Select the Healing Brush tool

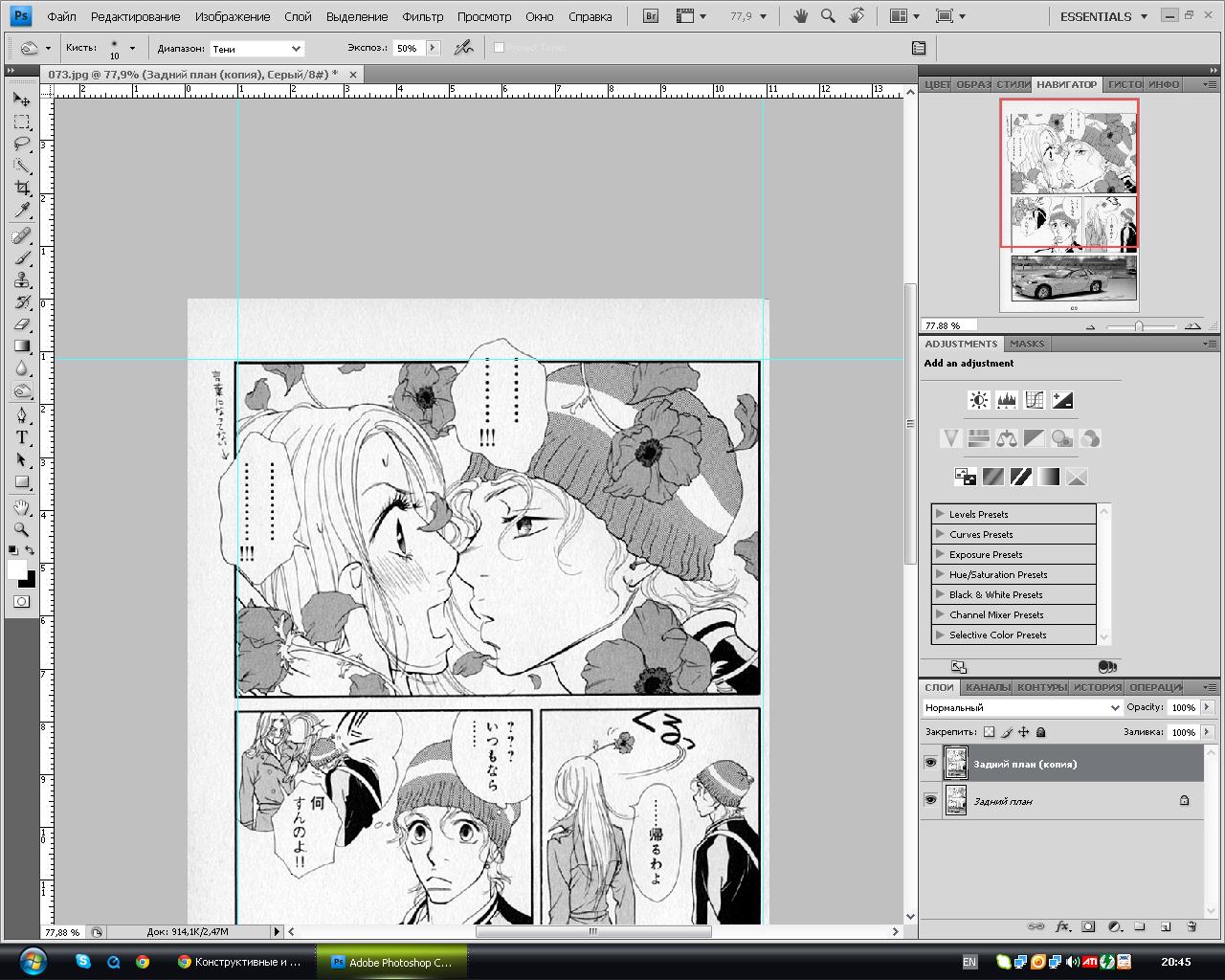pyautogui.click(x=21, y=236)
